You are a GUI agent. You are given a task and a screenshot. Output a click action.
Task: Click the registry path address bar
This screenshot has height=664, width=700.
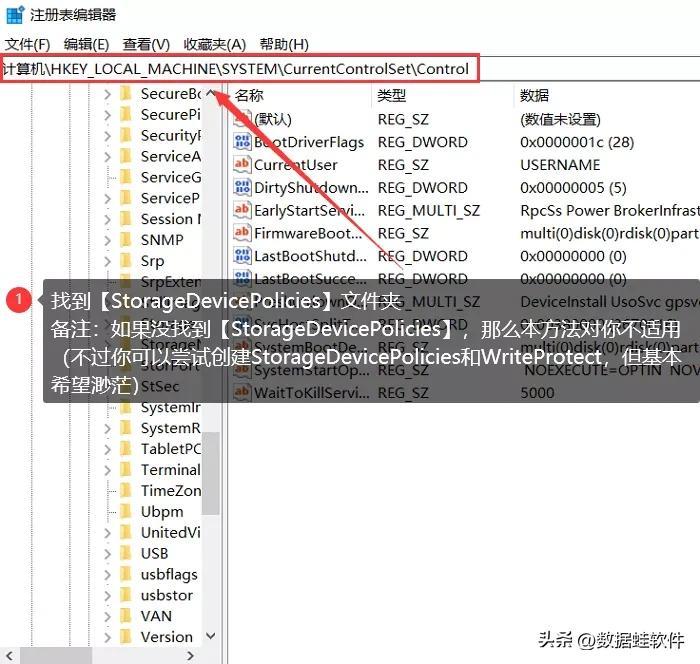pos(240,69)
